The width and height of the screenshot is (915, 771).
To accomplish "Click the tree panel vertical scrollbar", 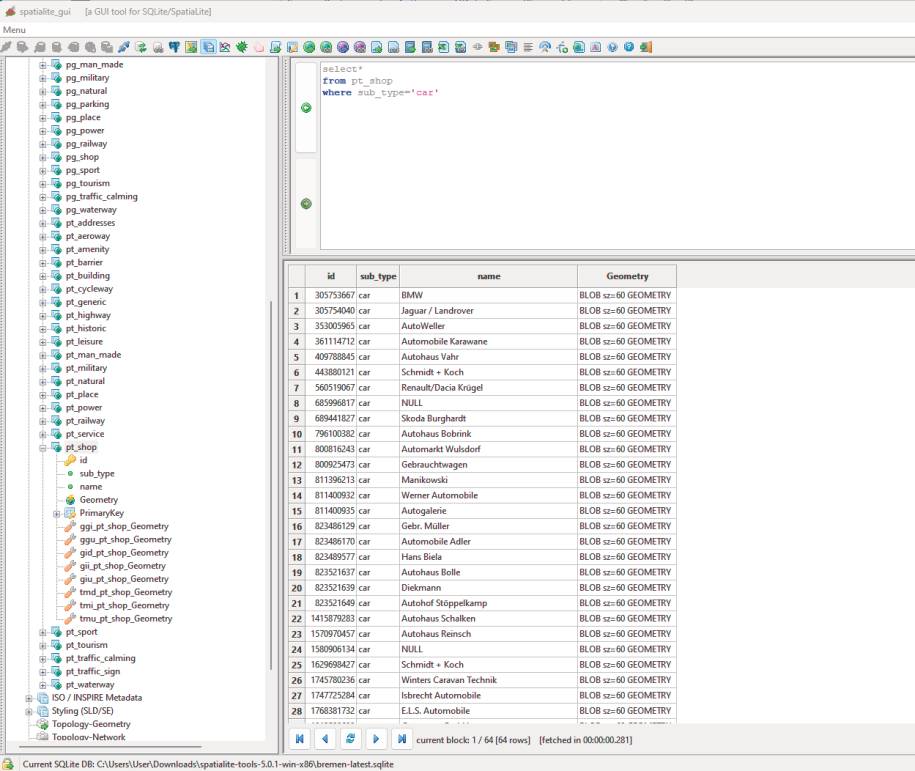I will pyautogui.click(x=271, y=484).
